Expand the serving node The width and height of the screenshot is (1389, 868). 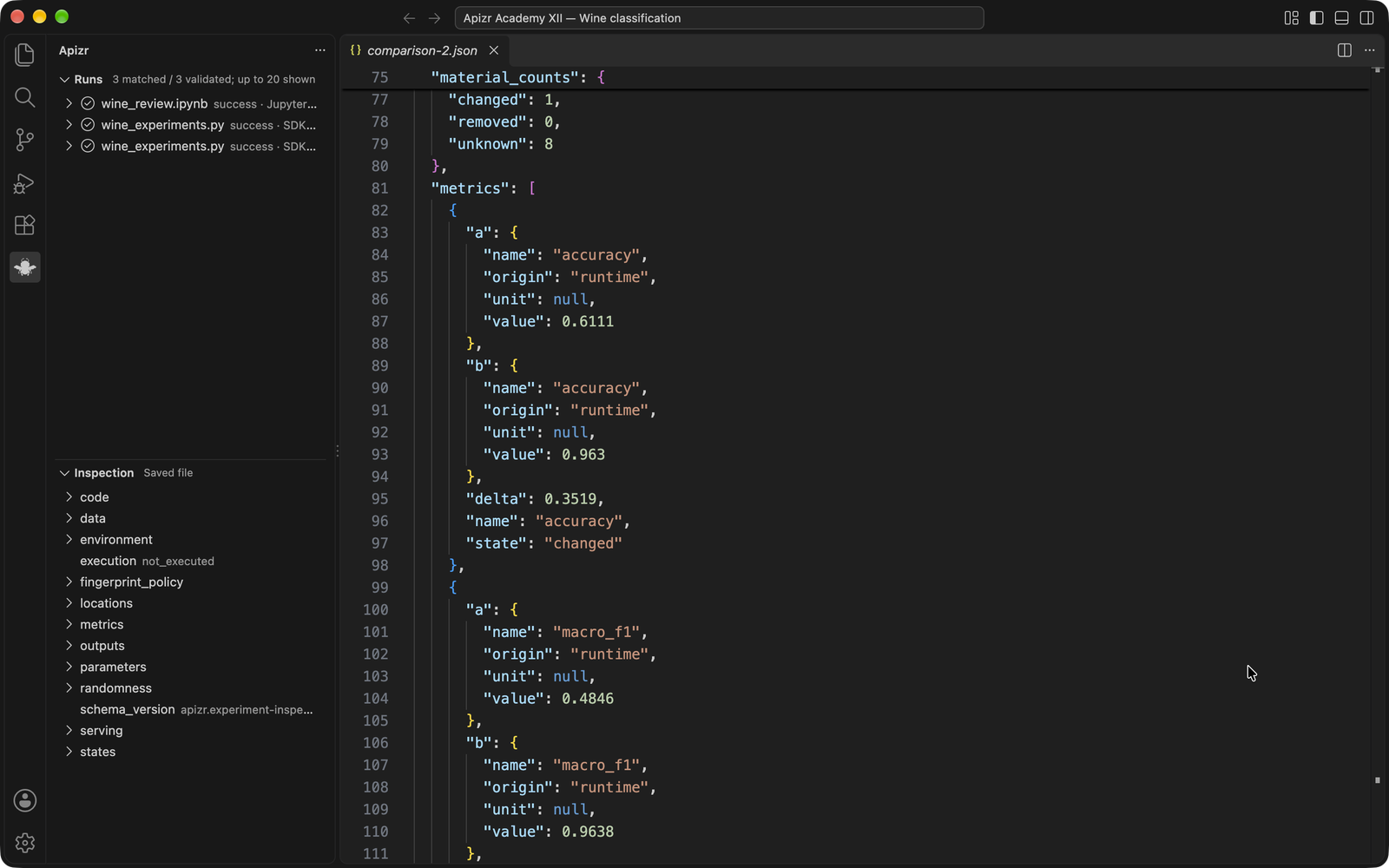coord(69,731)
